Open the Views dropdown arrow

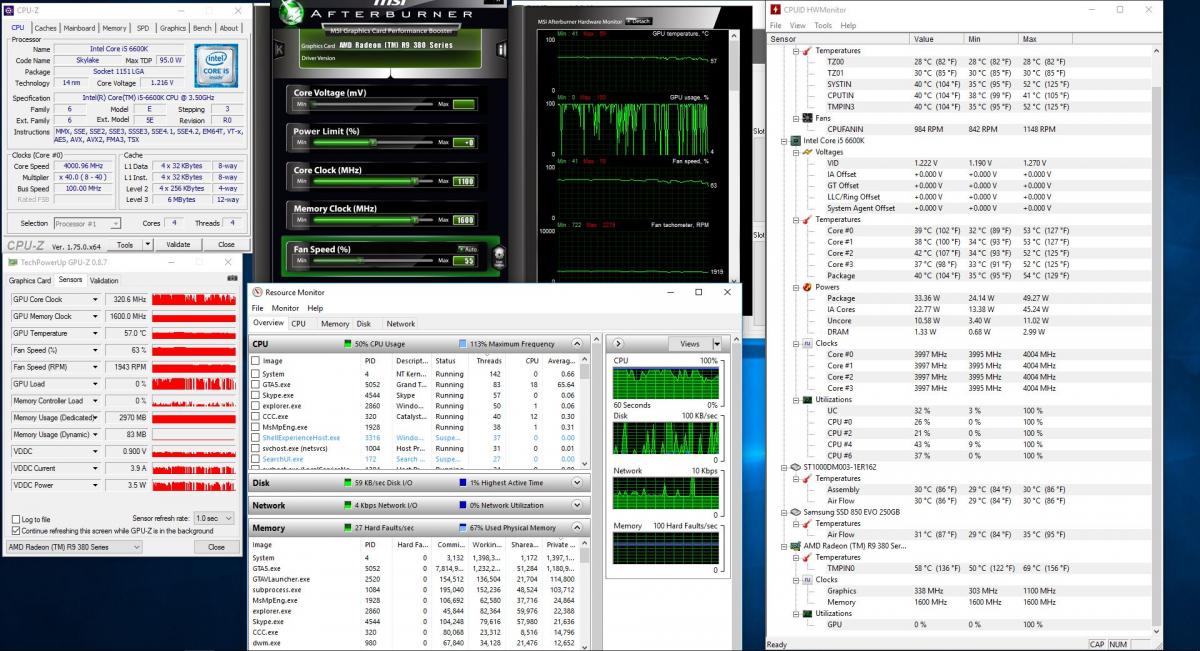(716, 343)
